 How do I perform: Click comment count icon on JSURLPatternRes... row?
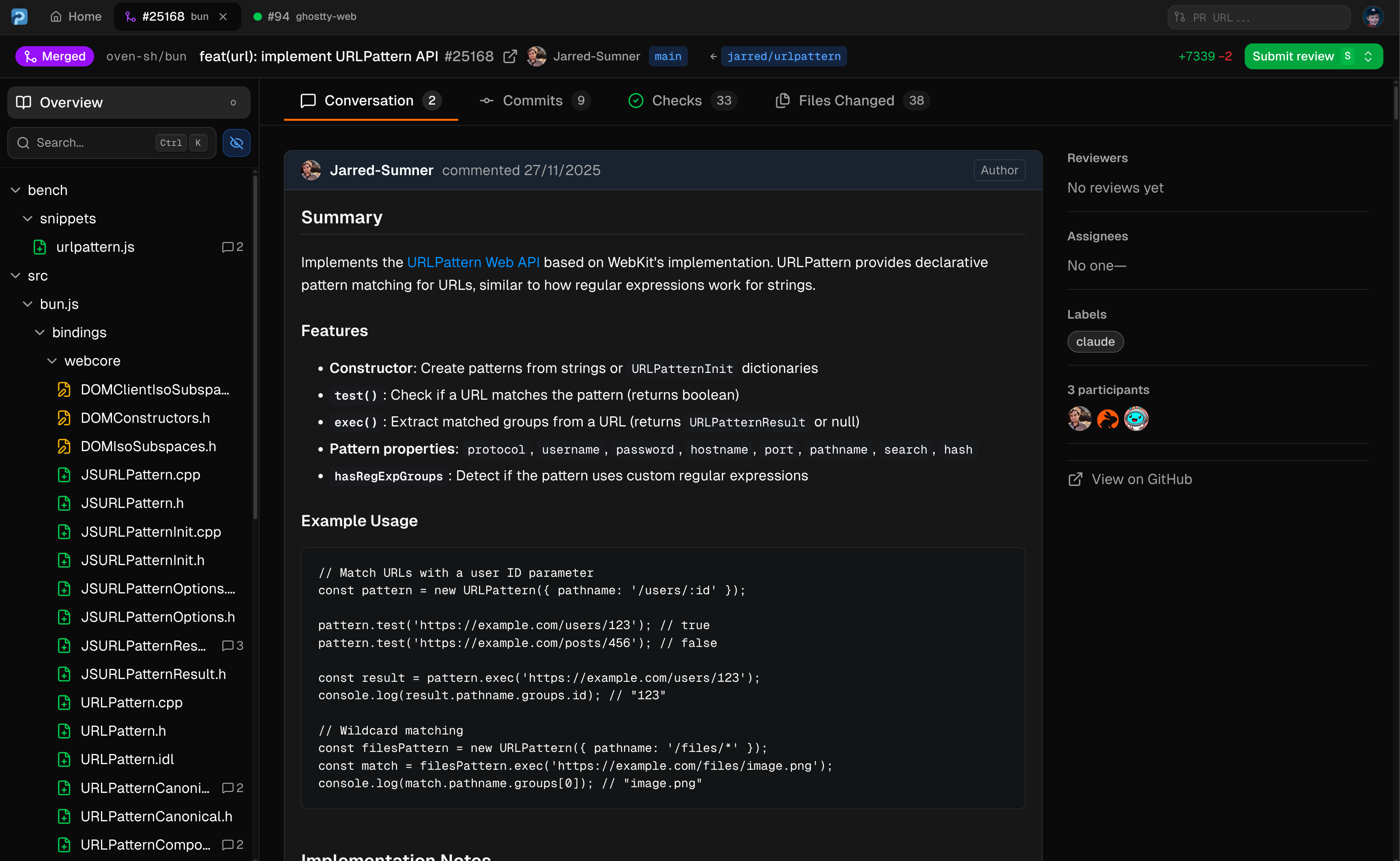227,646
